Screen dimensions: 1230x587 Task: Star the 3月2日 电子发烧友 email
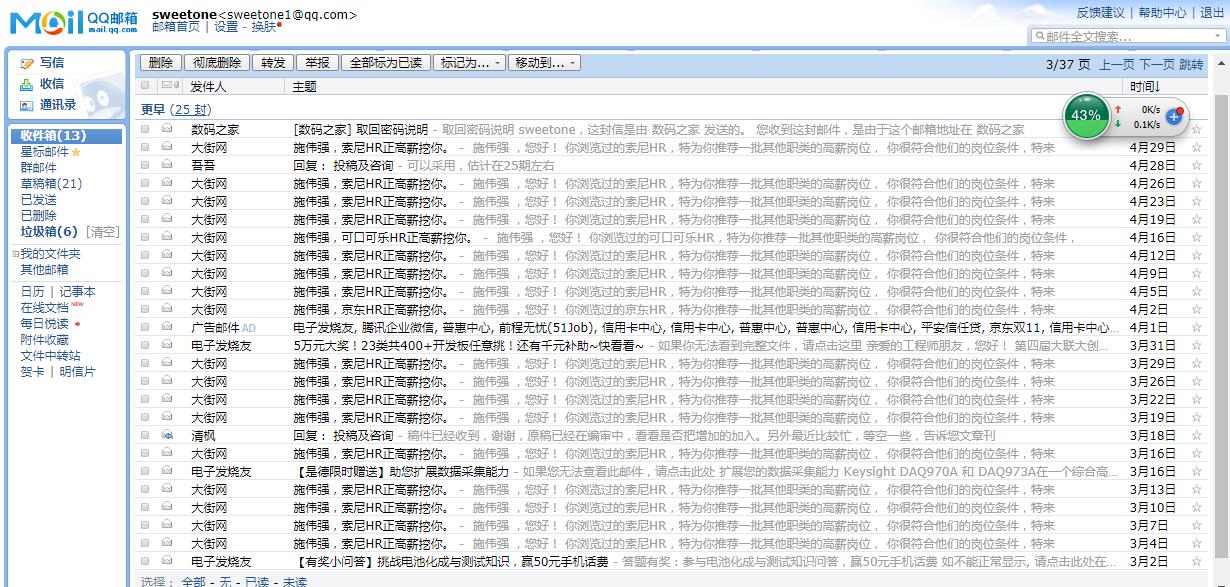tap(1196, 561)
